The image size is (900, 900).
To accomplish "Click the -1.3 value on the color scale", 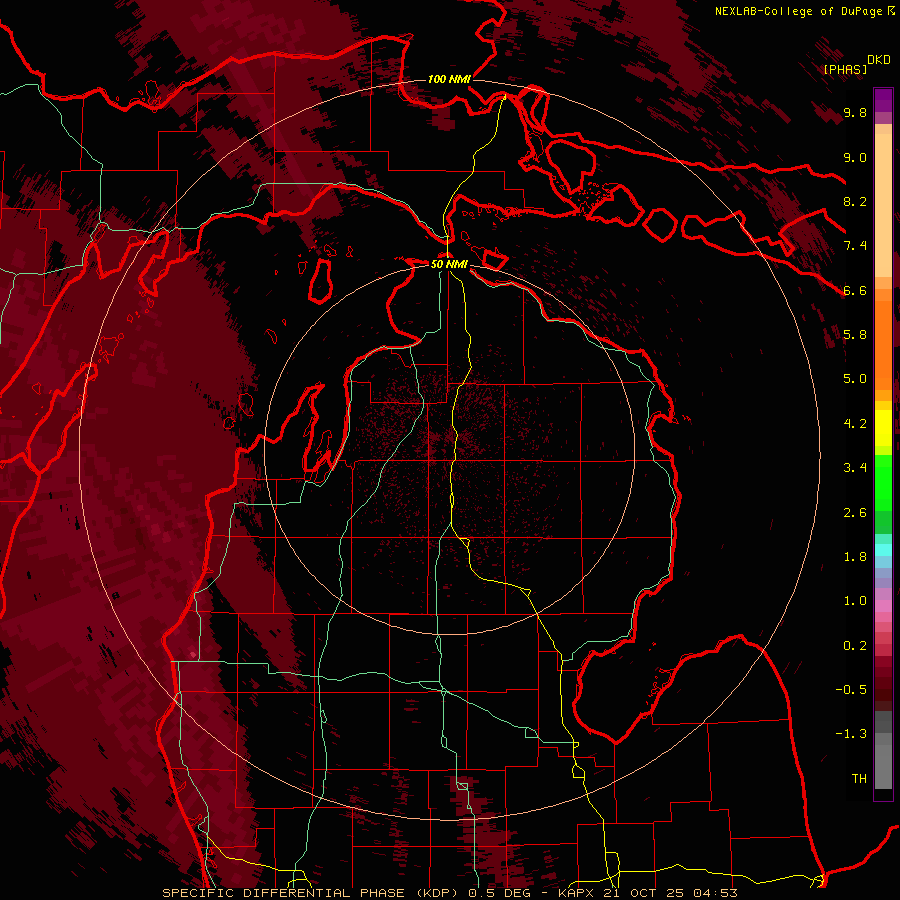I will 851,734.
